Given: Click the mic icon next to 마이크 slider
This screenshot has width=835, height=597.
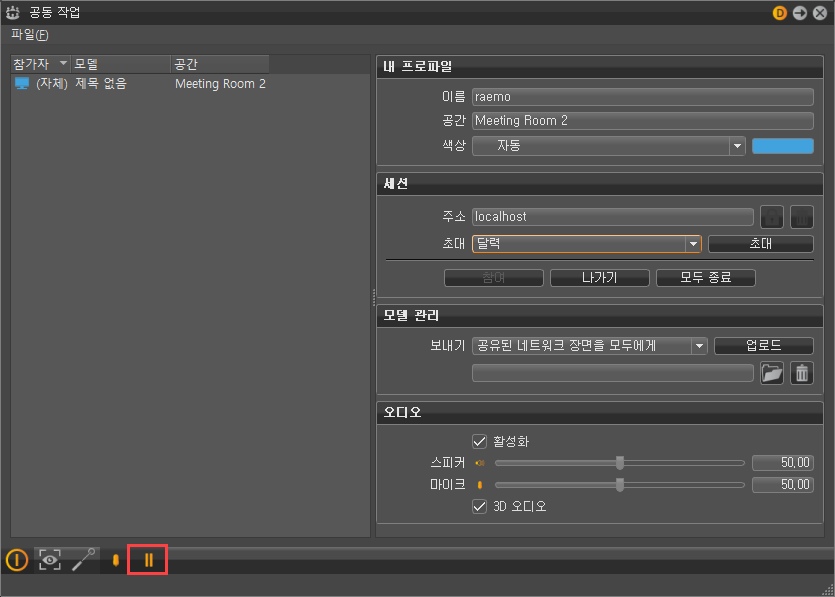Looking at the screenshot, I should click(x=480, y=485).
